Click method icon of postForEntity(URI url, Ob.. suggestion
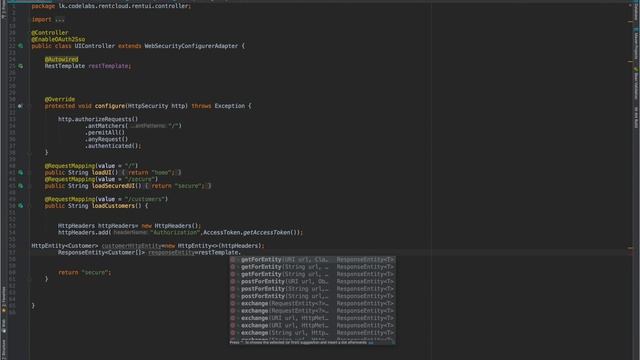The image size is (640, 360). click(233, 282)
